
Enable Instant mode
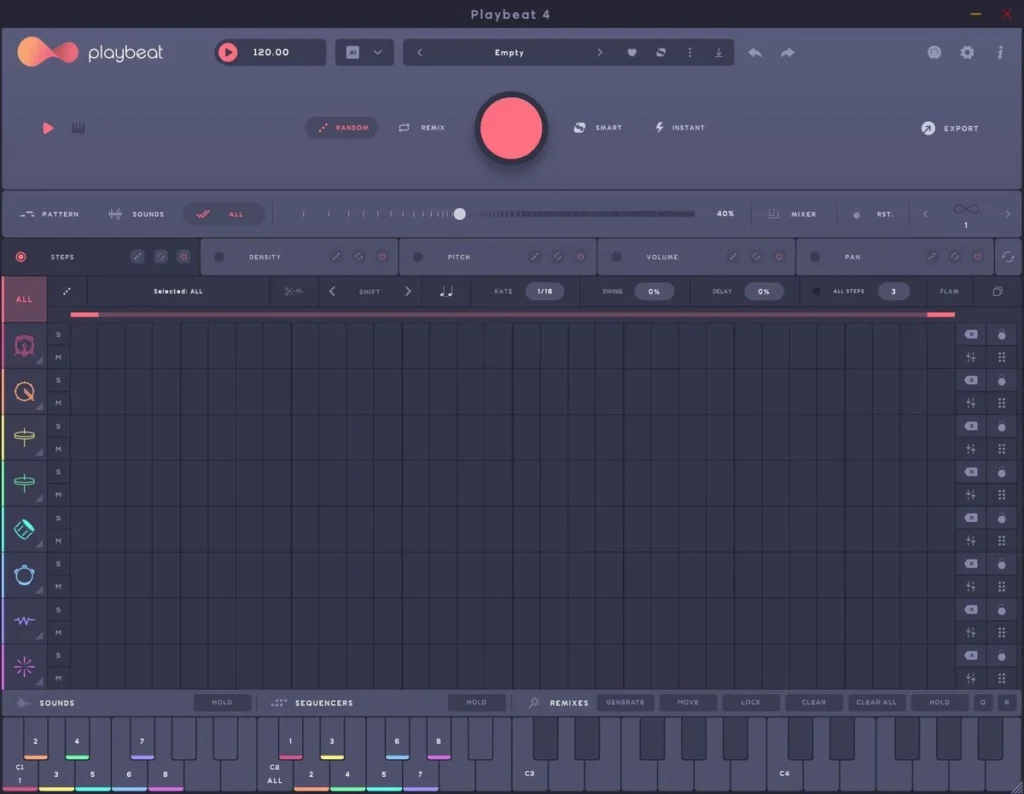tap(680, 128)
